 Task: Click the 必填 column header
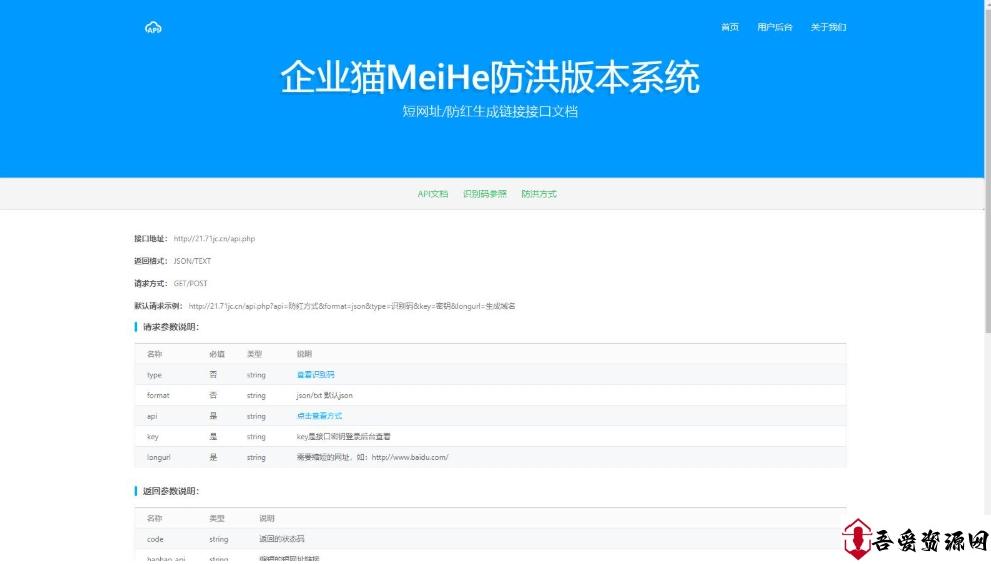click(217, 354)
